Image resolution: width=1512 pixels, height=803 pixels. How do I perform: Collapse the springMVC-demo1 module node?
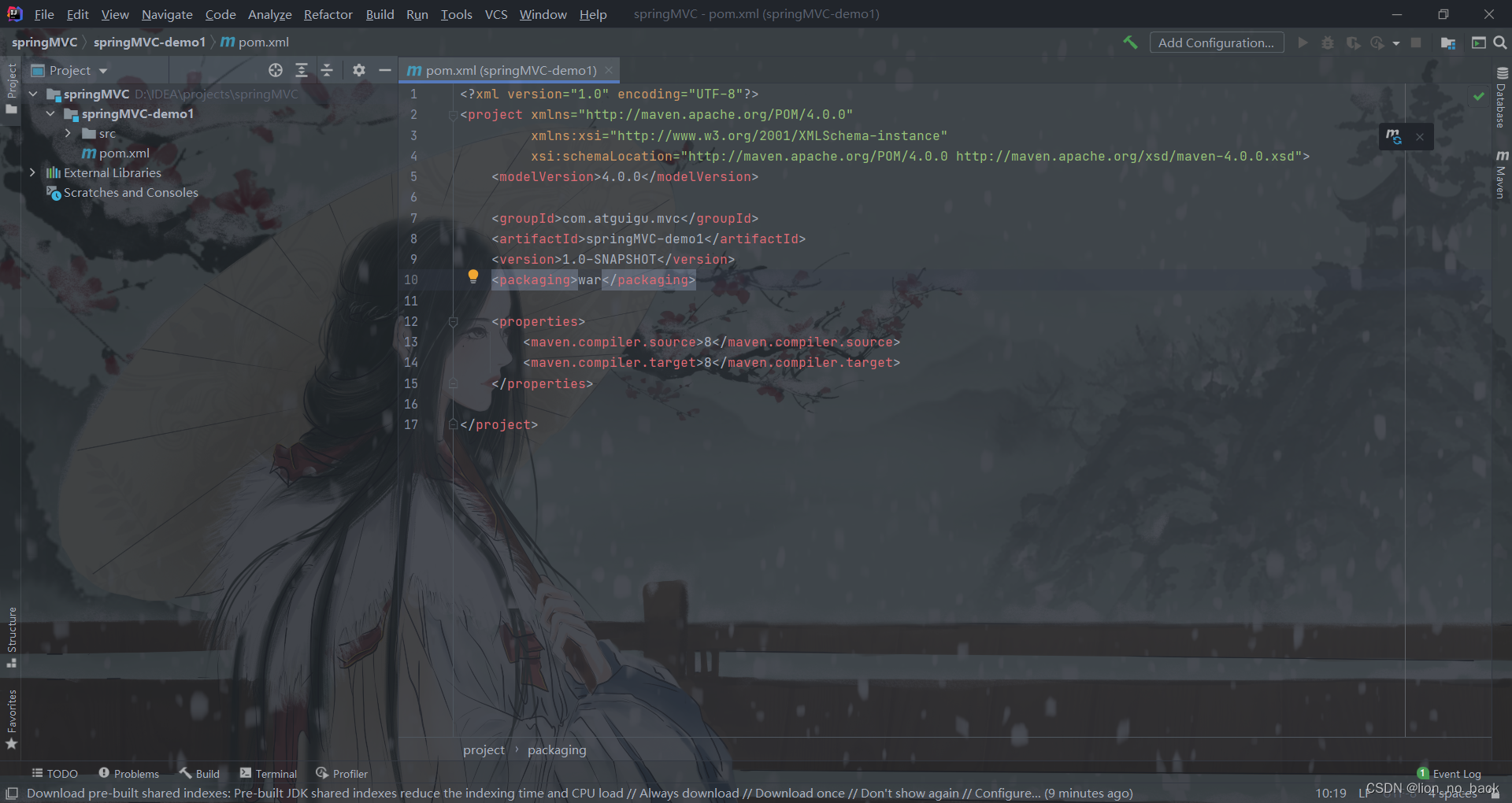(51, 113)
